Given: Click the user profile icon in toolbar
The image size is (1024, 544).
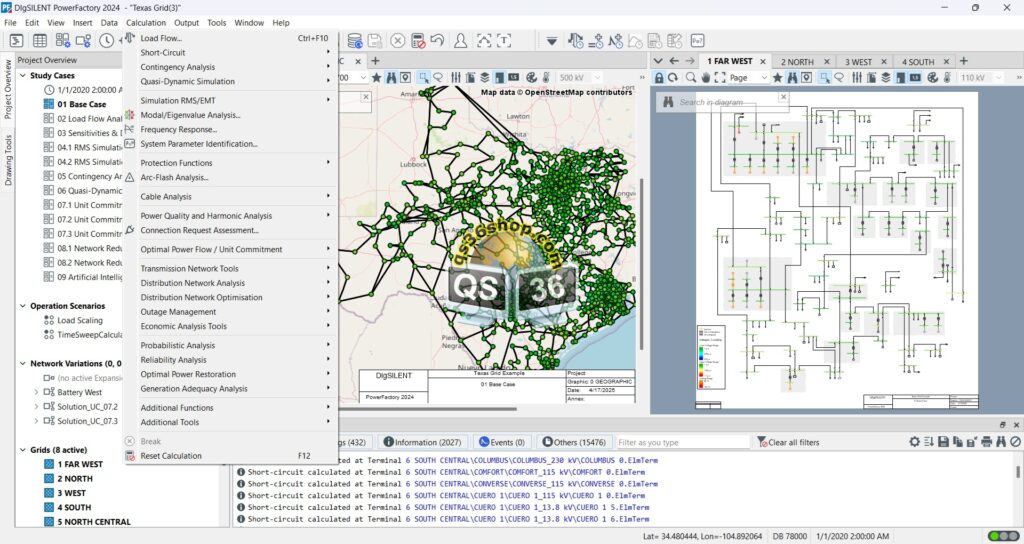Looking at the screenshot, I should coord(460,41).
